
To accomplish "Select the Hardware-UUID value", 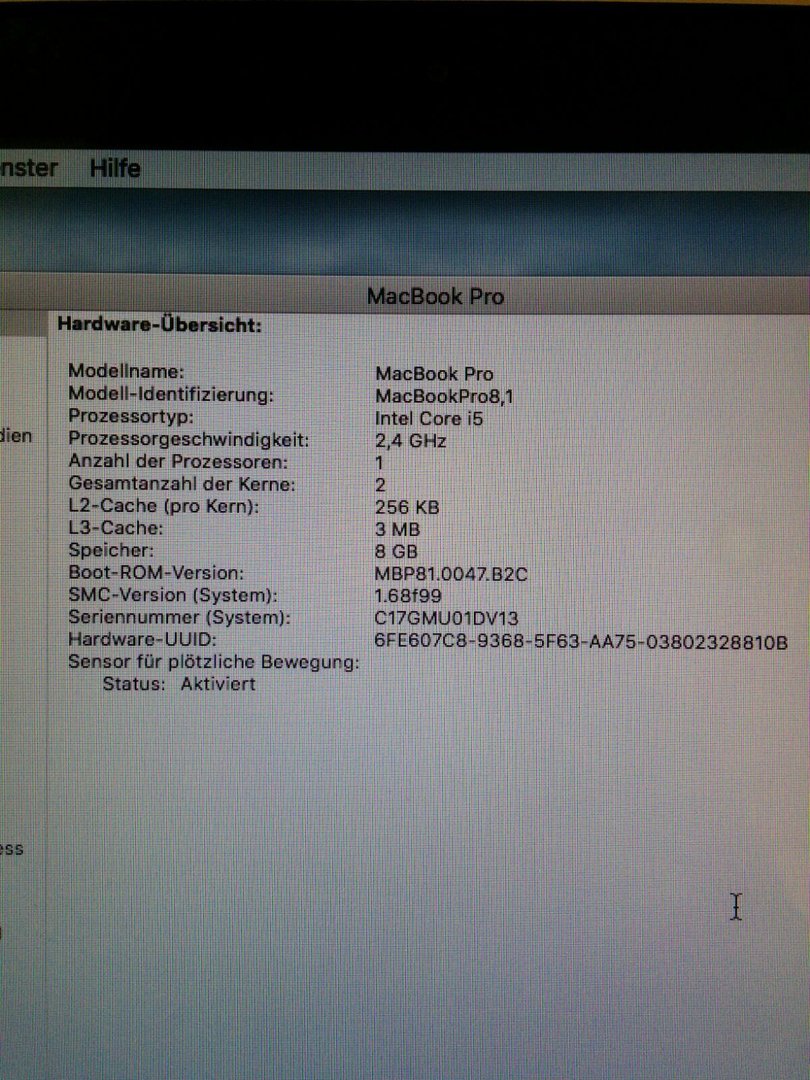I will click(x=581, y=641).
